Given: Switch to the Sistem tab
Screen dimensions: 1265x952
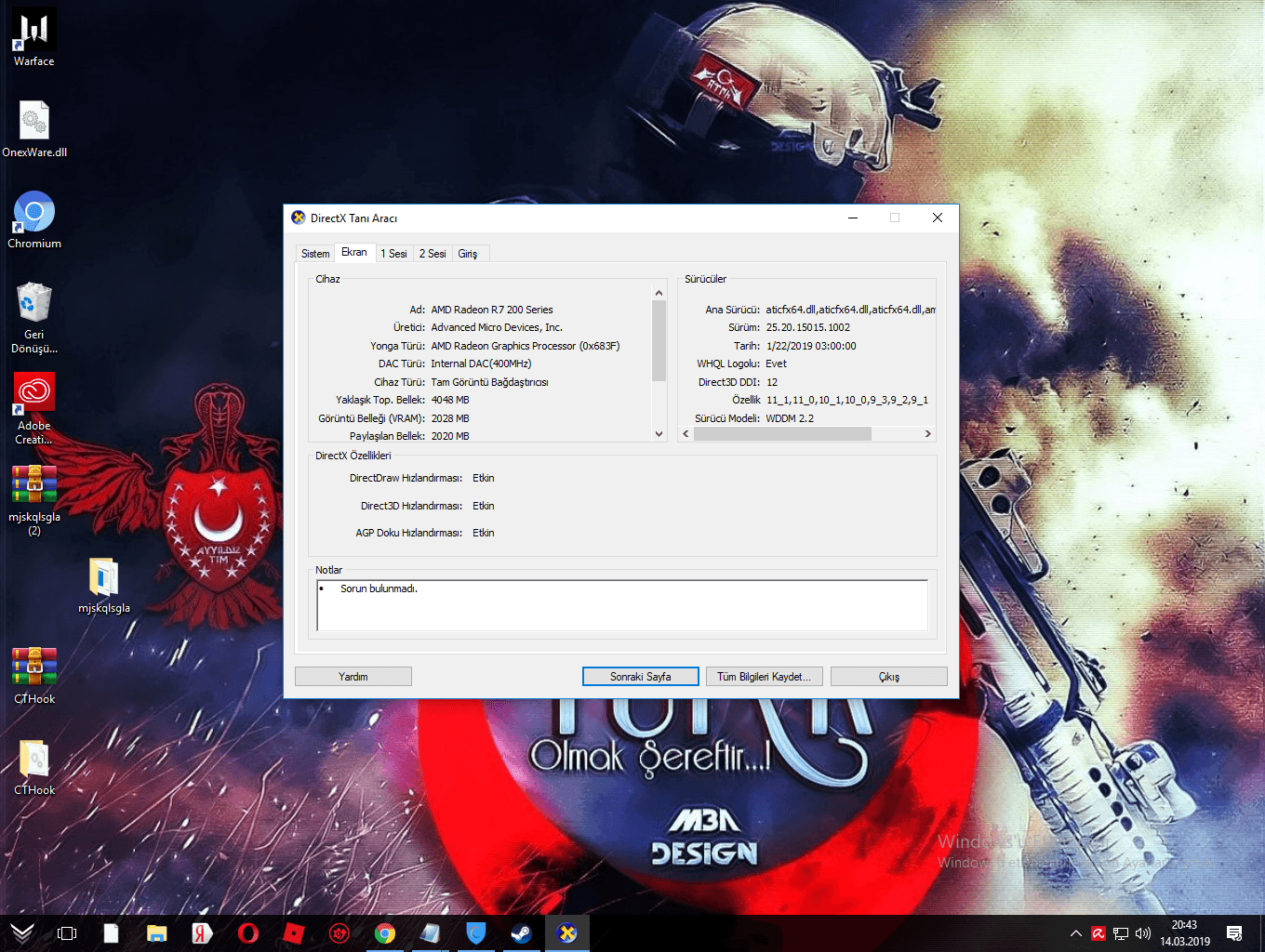Looking at the screenshot, I should pyautogui.click(x=315, y=254).
